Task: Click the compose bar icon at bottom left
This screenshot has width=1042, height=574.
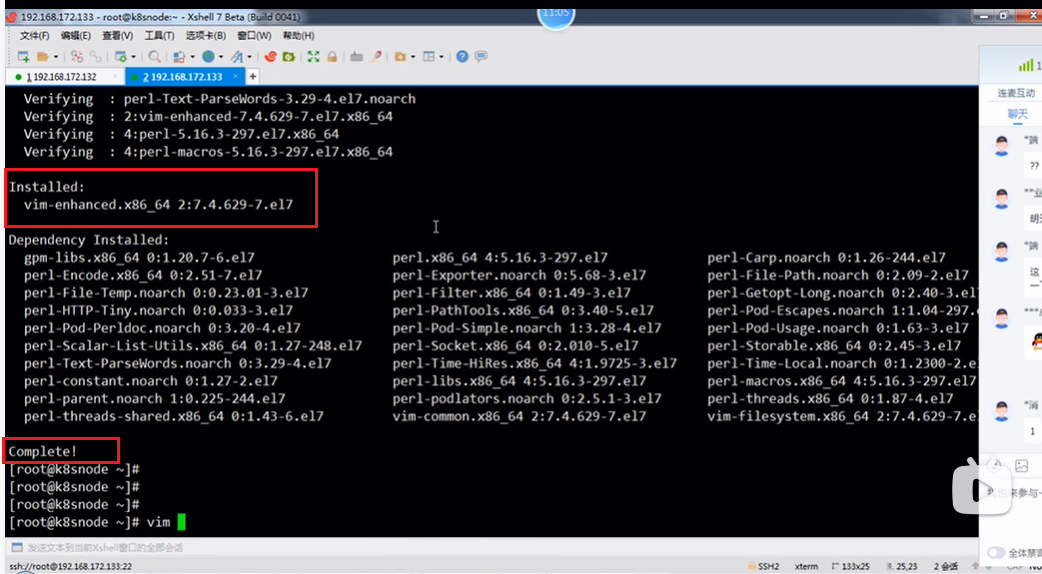Action: [17, 547]
